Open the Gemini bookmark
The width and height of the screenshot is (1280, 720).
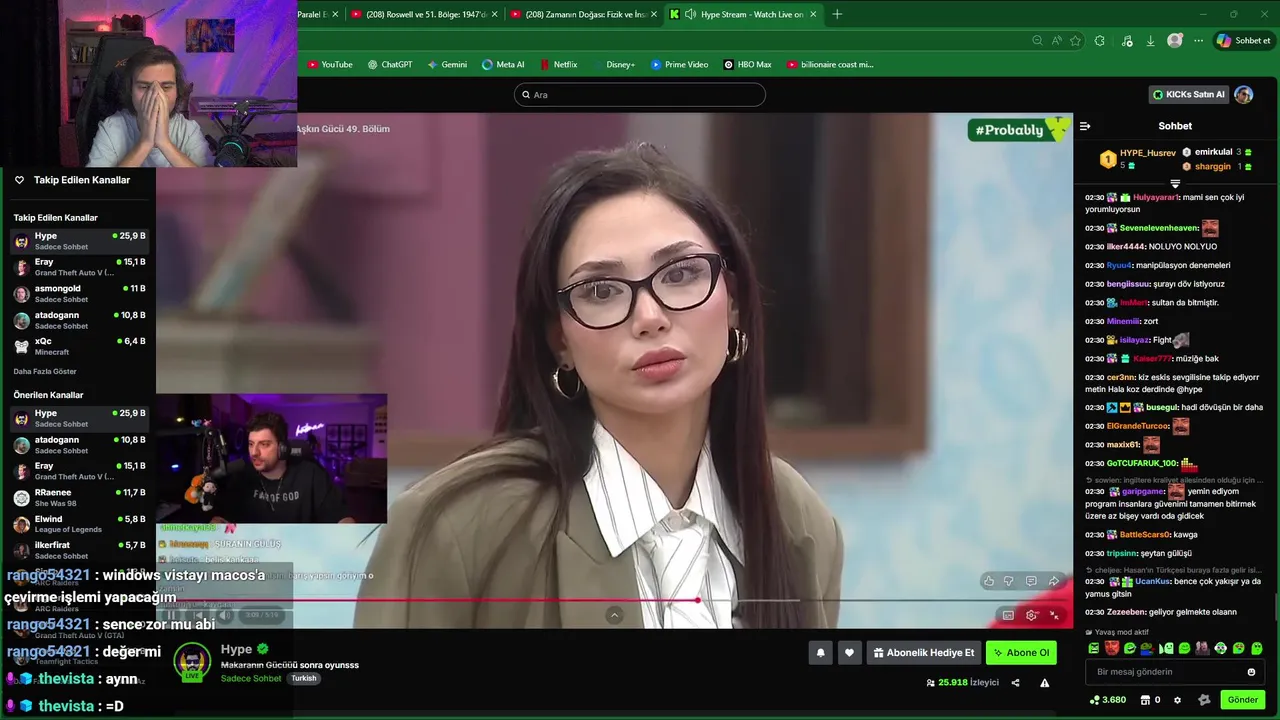point(447,64)
